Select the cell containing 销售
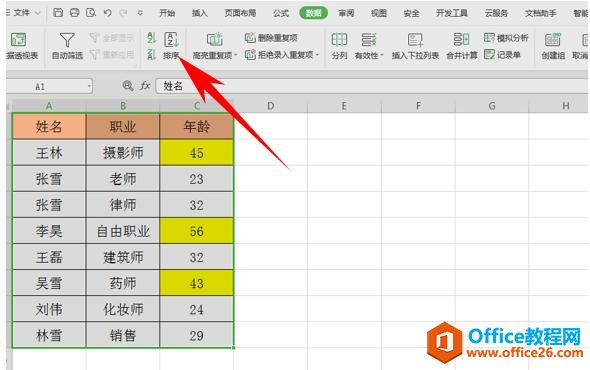 (123, 335)
